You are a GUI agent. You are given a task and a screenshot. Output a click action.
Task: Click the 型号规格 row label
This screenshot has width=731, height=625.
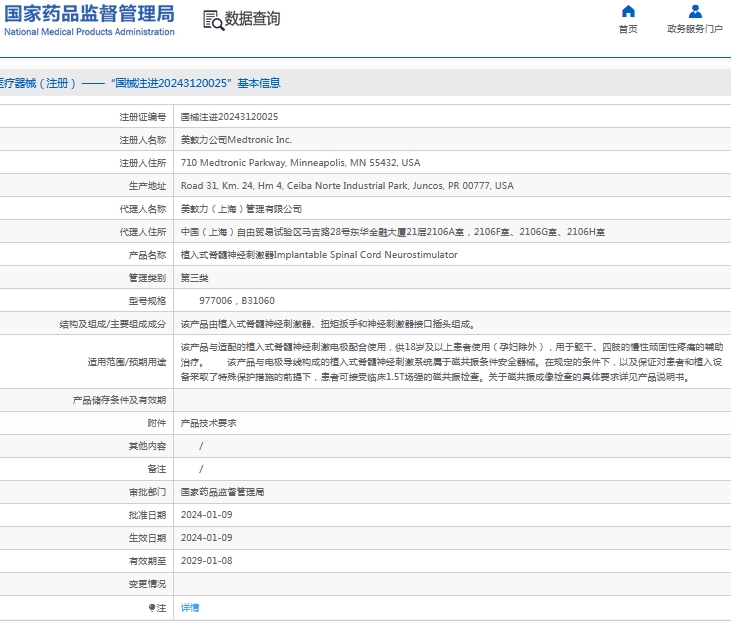point(147,301)
